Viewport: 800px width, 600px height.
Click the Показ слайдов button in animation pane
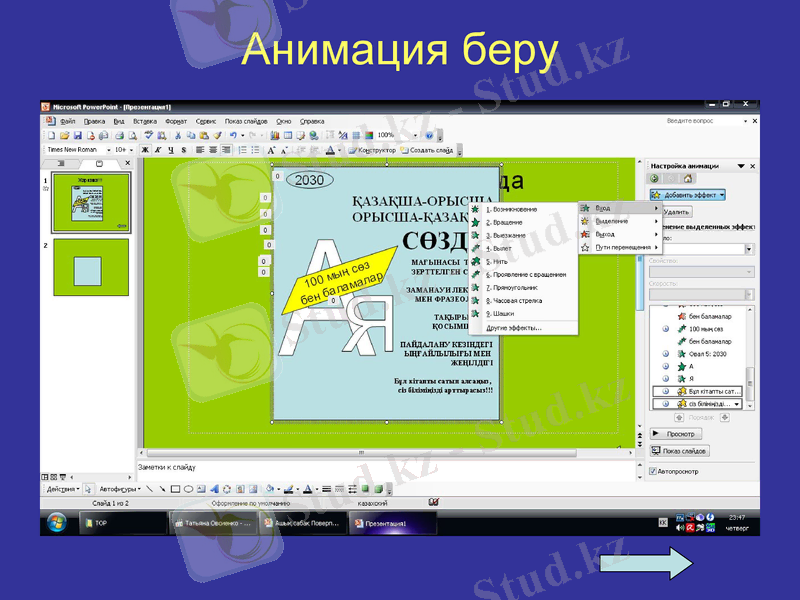(681, 449)
